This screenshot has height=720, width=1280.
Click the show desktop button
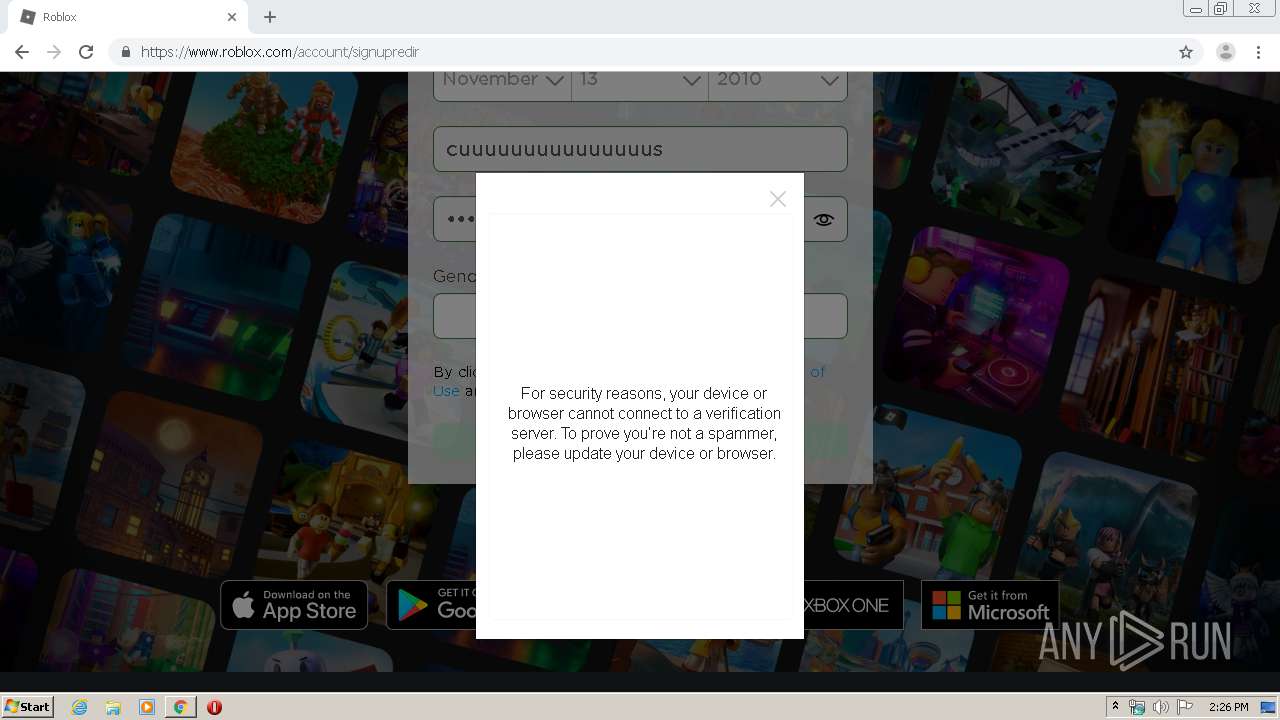1268,707
